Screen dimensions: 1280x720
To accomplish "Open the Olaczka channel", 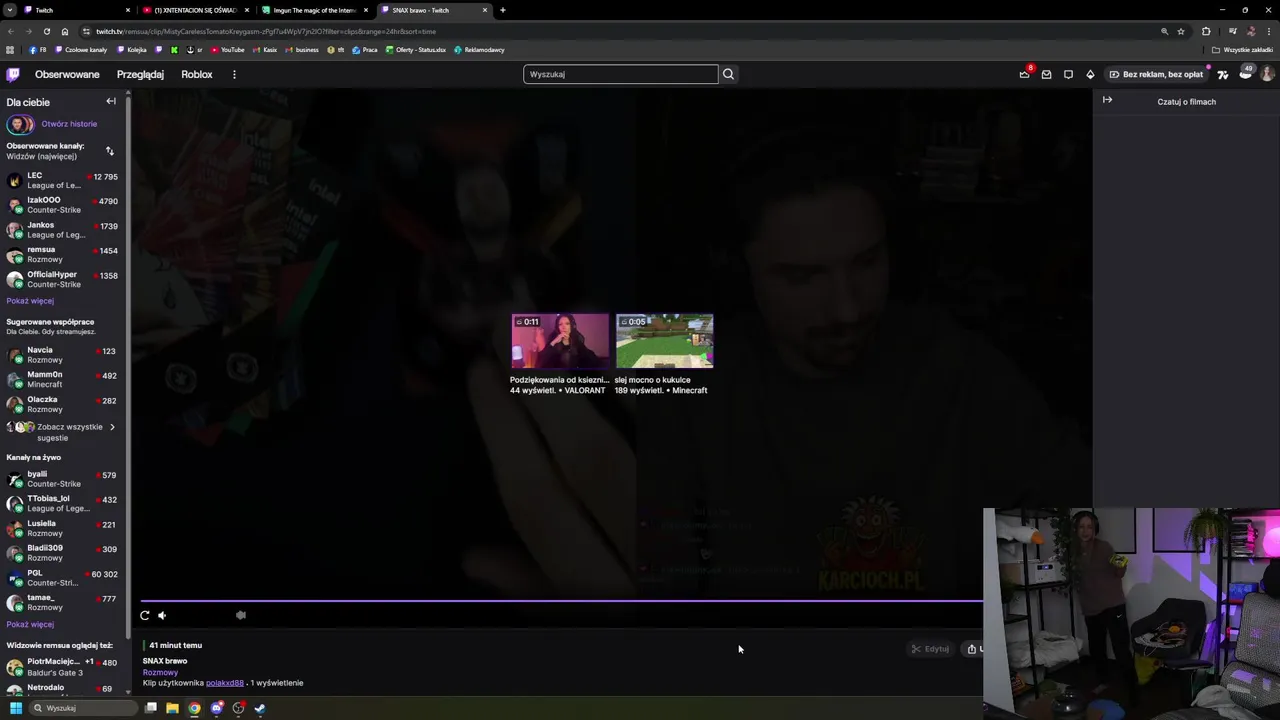I will point(62,404).
